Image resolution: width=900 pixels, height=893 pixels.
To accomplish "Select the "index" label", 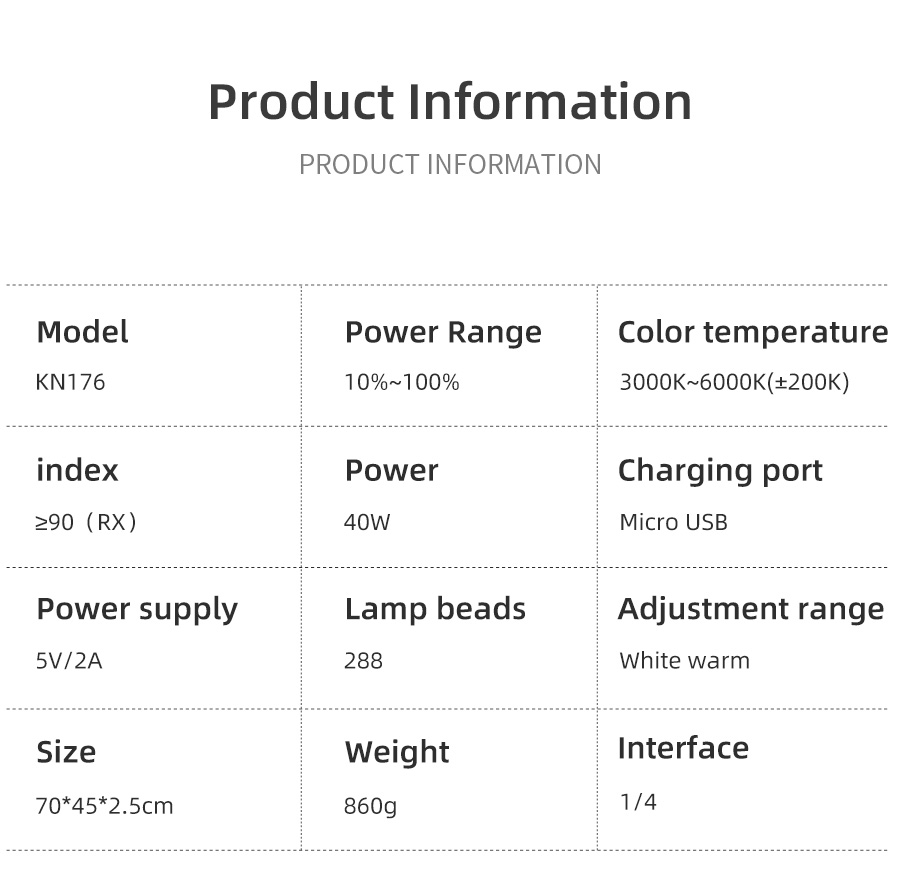I will coord(77,470).
